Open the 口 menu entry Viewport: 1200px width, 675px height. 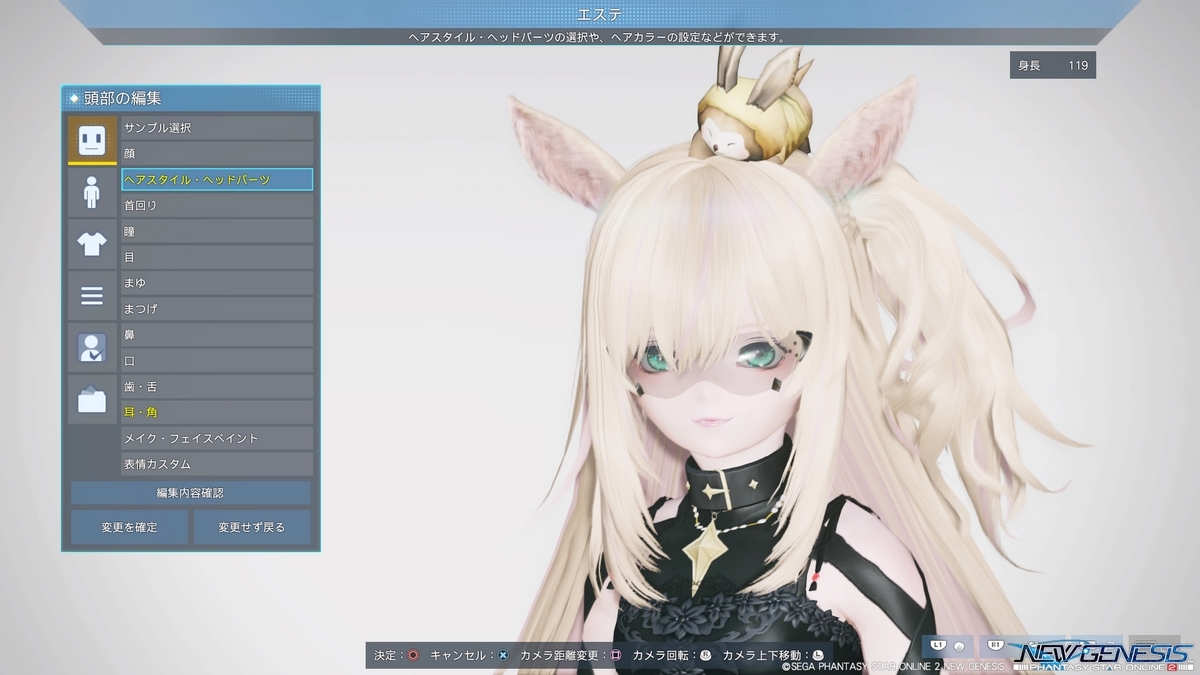[217, 361]
